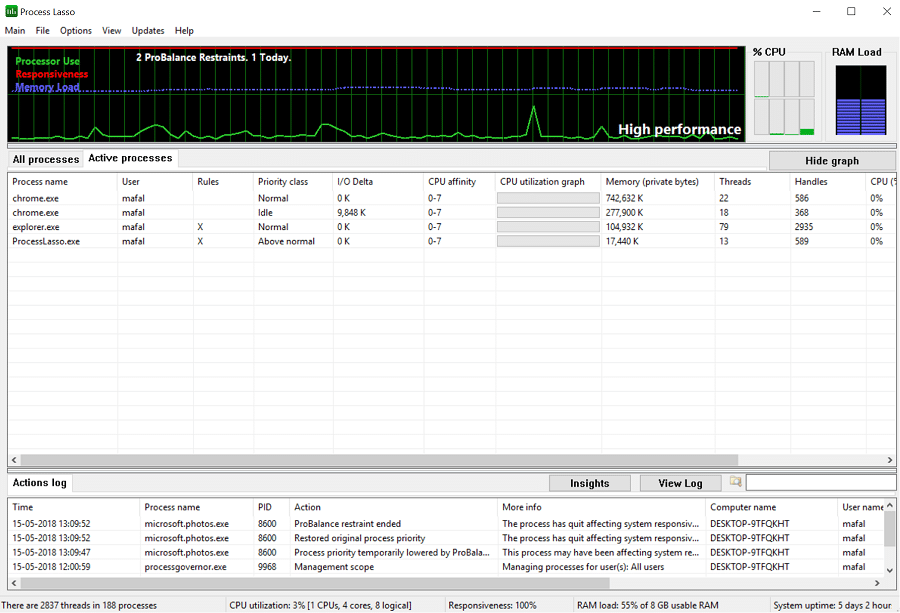Click the Hide graph button
This screenshot has height=613, width=900.
pos(832,161)
